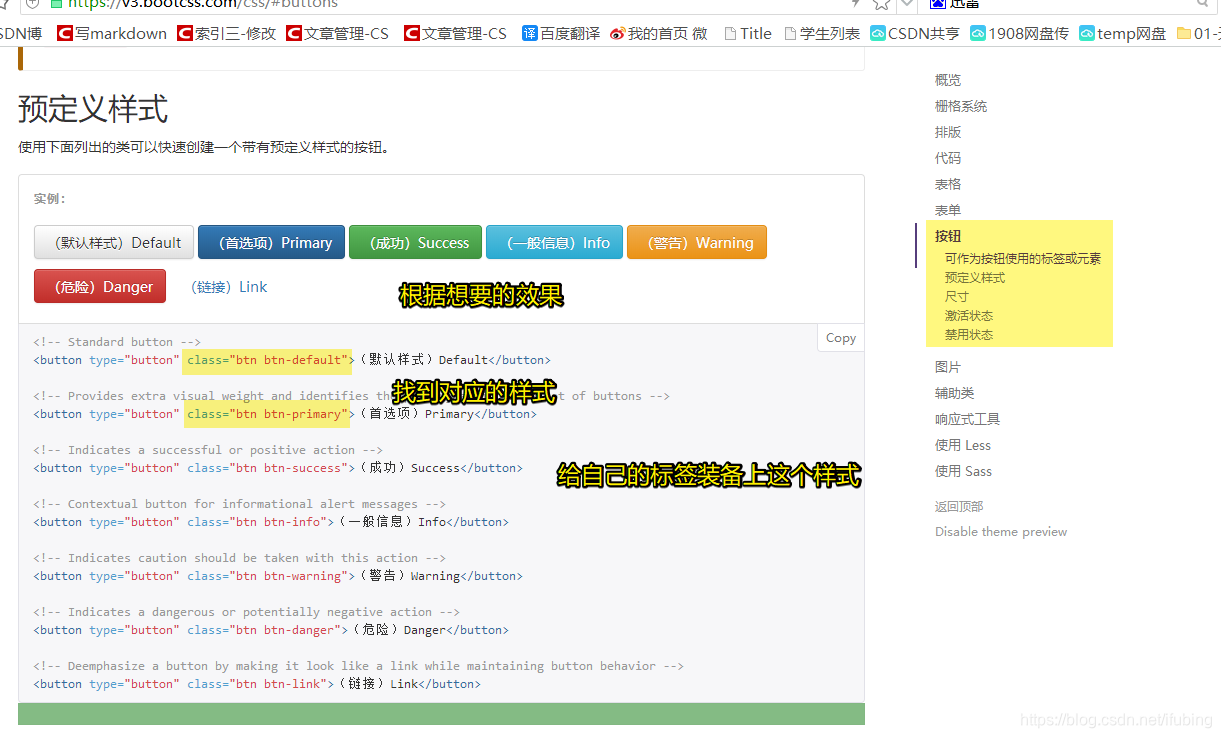The width and height of the screenshot is (1221, 738).
Task: Copy the code sample with Copy button
Action: (x=841, y=338)
